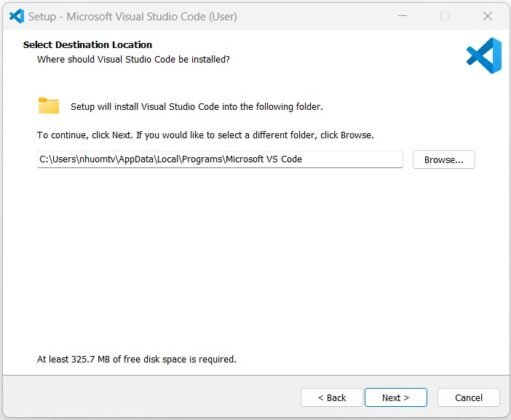Click 'nhuomtv' in the destination path field

tap(98, 159)
